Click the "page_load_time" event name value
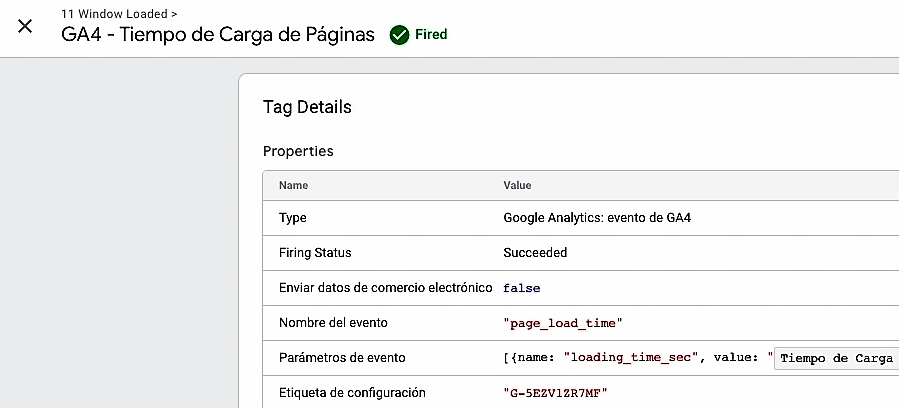The image size is (899, 408). tap(563, 323)
